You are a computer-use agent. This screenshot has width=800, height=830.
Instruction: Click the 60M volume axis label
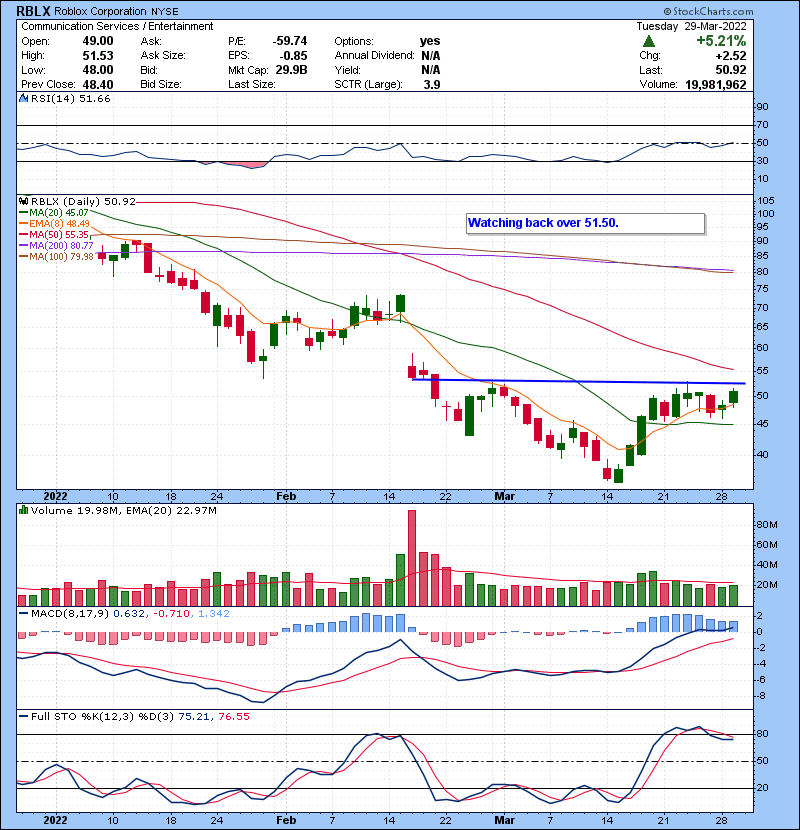coord(767,545)
